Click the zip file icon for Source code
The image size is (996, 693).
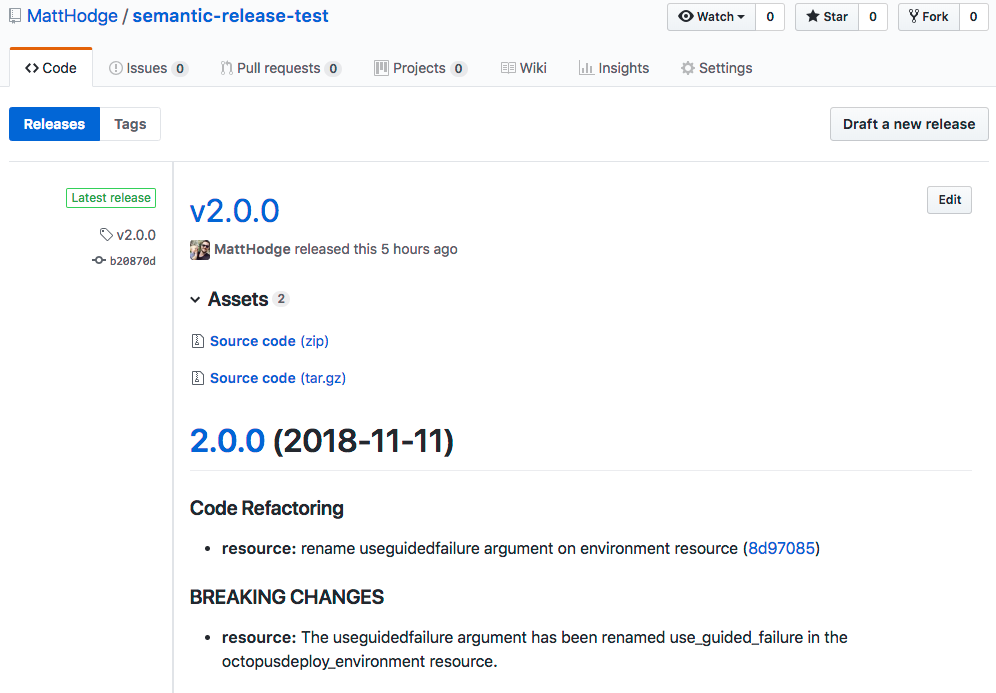coord(197,342)
